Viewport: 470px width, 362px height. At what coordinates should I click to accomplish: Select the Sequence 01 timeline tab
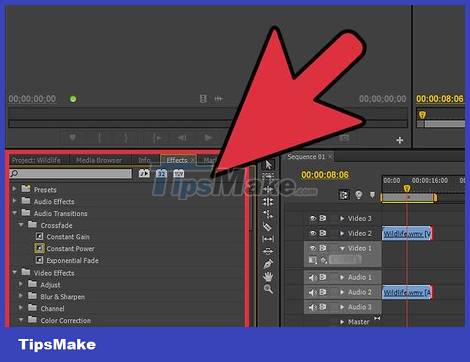pyautogui.click(x=306, y=156)
